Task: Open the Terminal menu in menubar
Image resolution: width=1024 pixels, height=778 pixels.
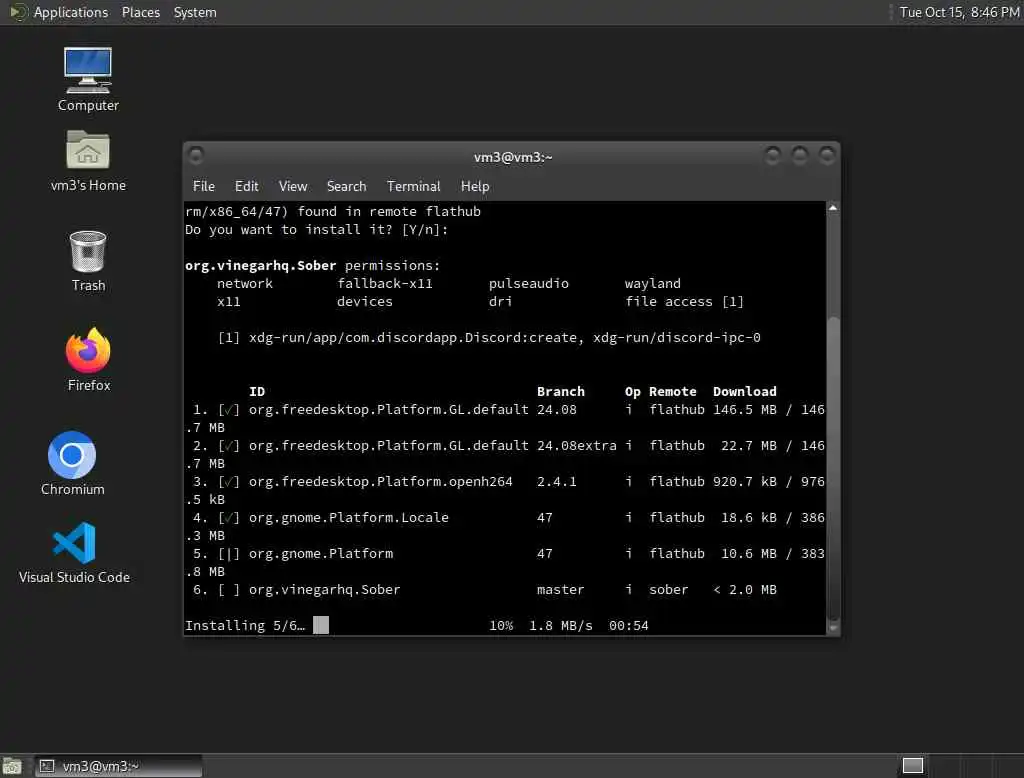Action: point(413,186)
